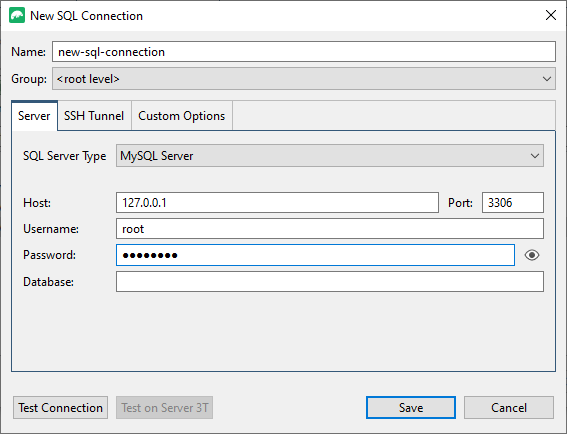Click the Studio 3T app icon in title bar

pos(17,16)
